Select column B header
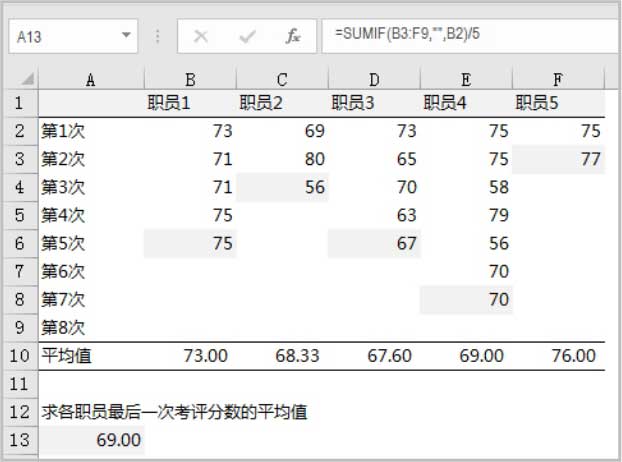The image size is (622, 462). [190, 79]
